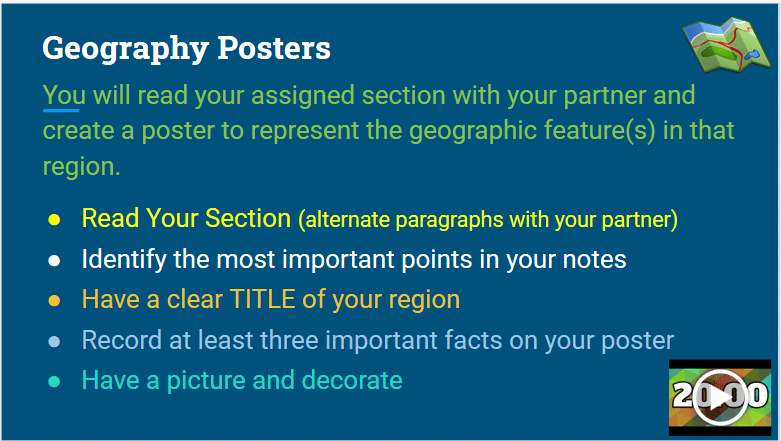Screen dimensions: 781x441
Task: Select the orange bullet beside clear TITLE line
Action: tap(54, 300)
